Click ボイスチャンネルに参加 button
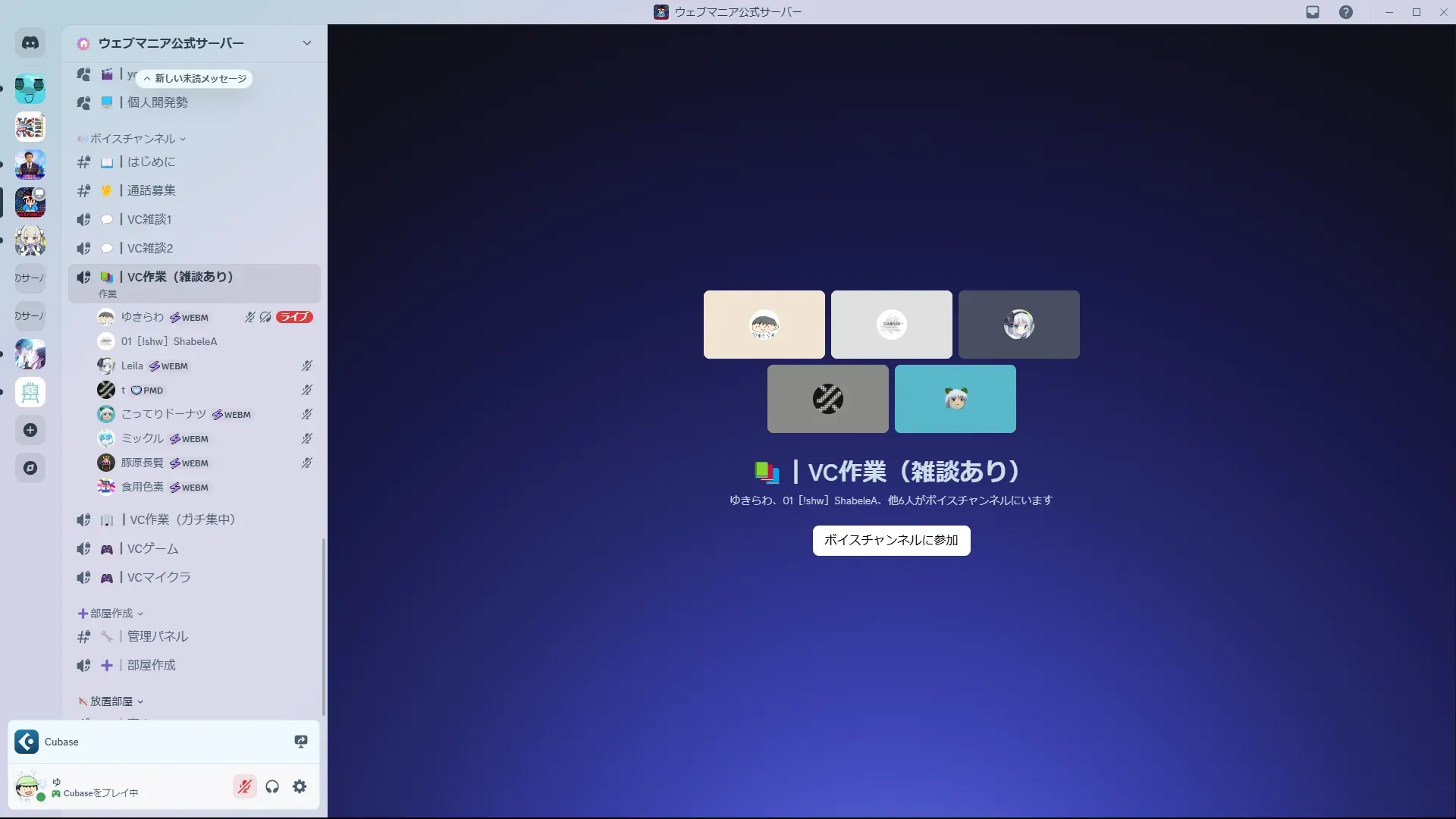Viewport: 1456px width, 819px height. pos(891,540)
